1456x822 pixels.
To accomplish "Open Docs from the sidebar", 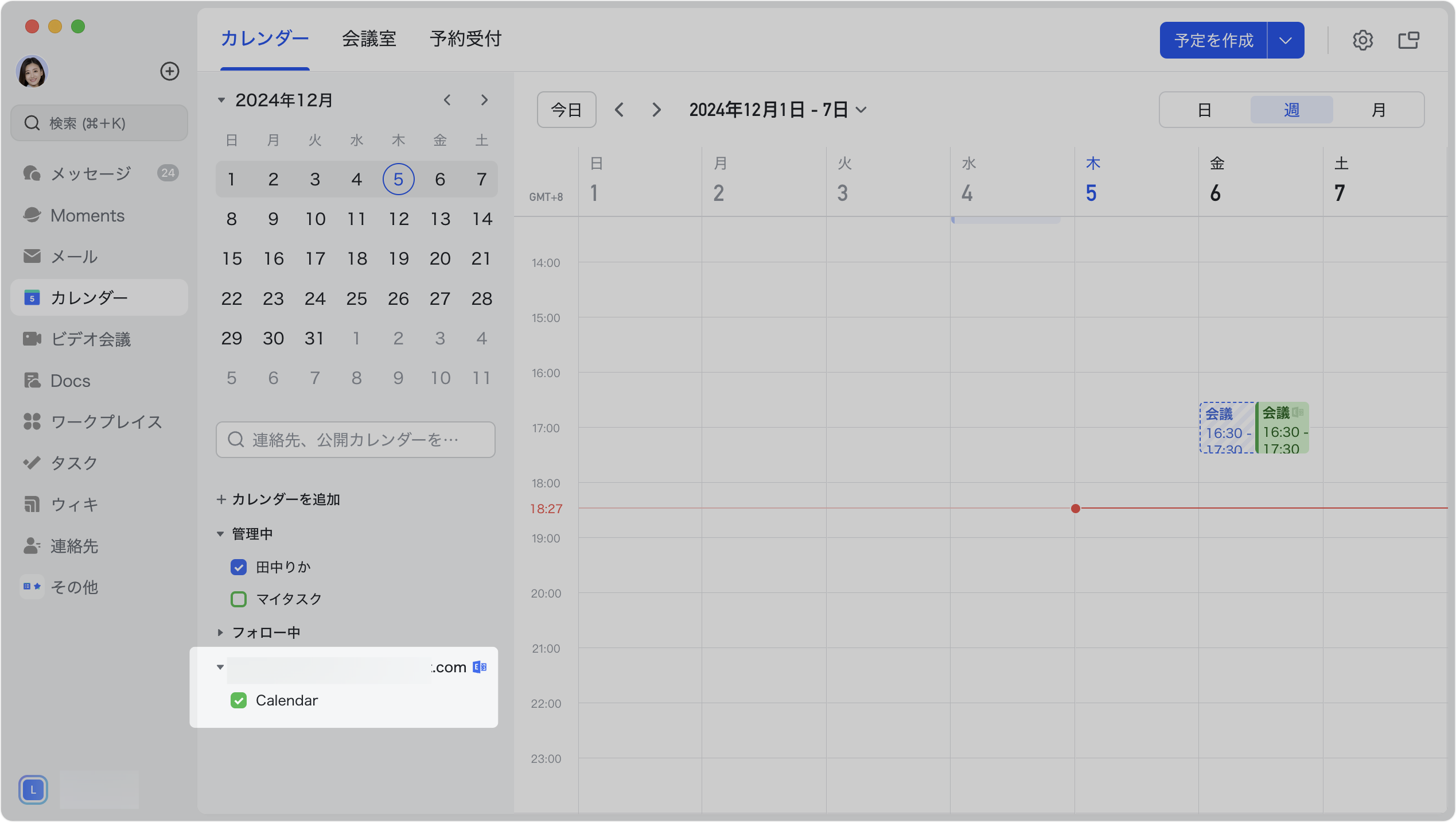I will tap(70, 381).
